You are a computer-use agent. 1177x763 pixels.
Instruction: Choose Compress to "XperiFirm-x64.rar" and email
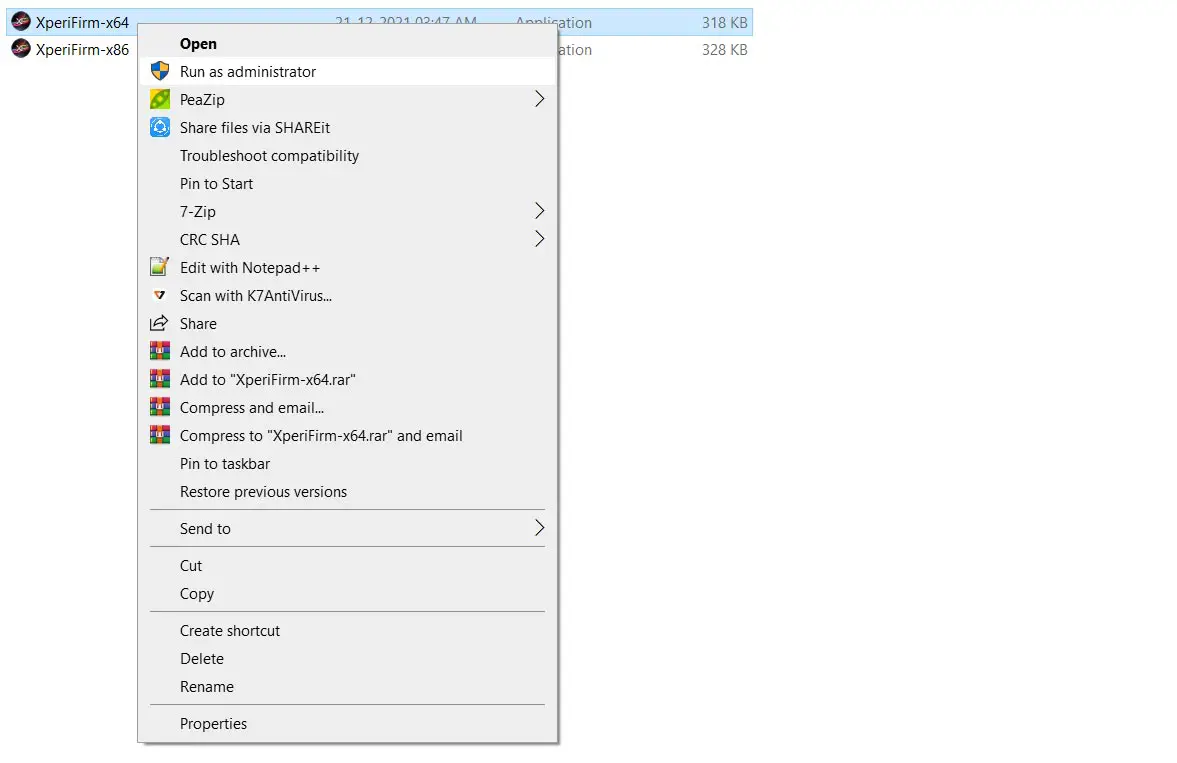click(x=348, y=436)
